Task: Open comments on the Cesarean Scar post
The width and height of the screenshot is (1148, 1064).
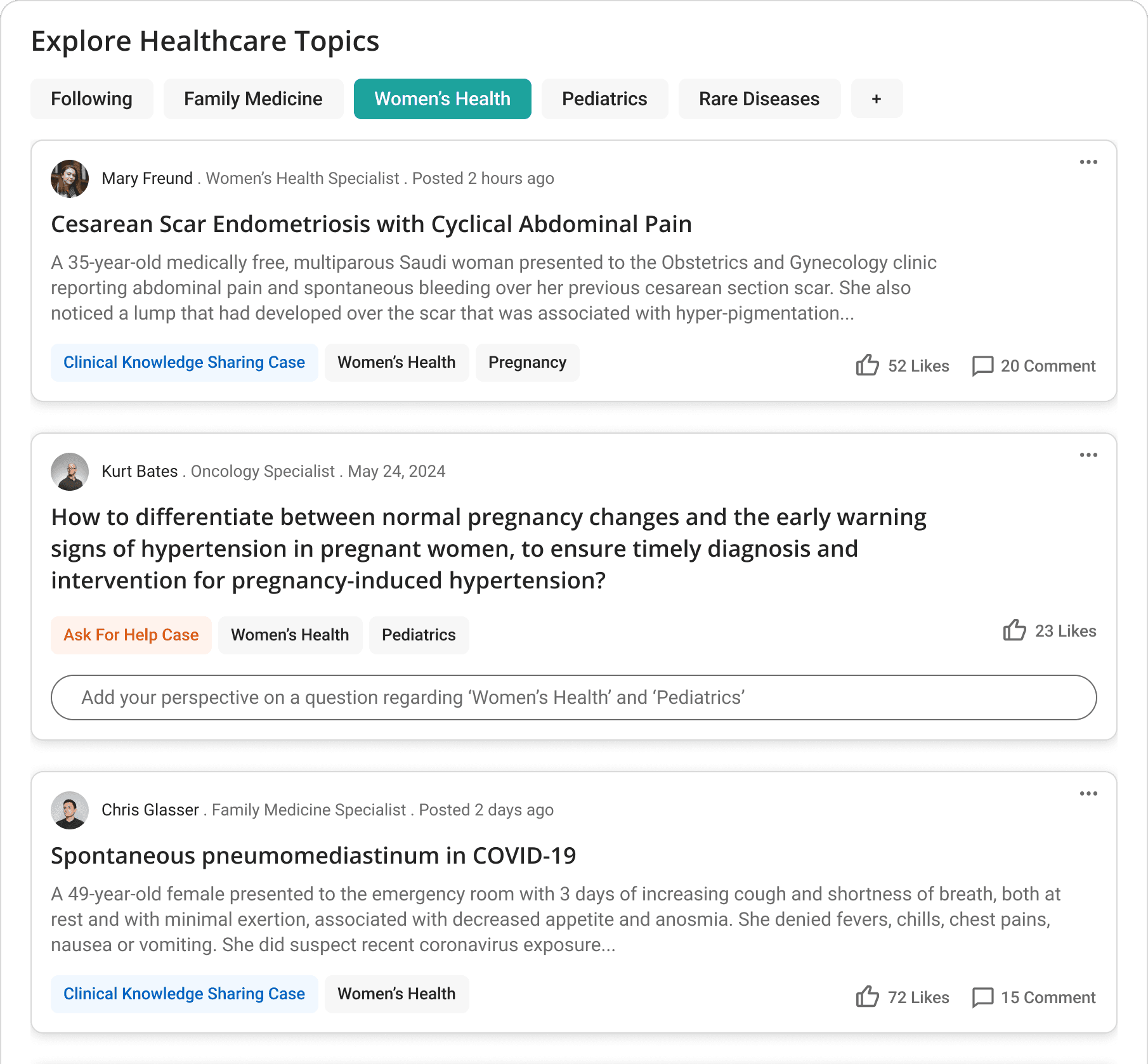Action: [982, 366]
